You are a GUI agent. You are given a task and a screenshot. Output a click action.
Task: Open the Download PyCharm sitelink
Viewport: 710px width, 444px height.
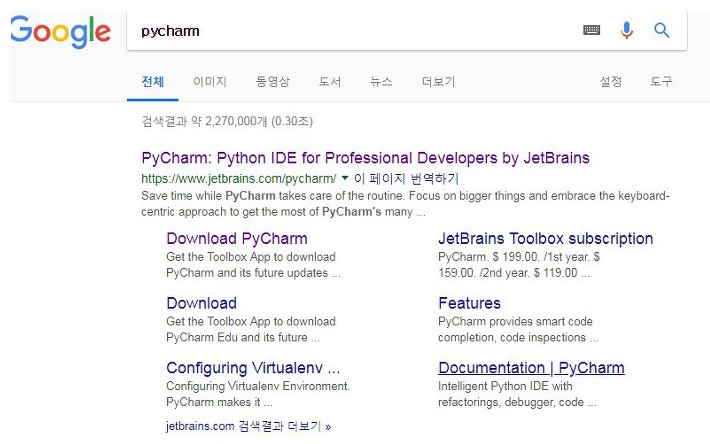(237, 239)
